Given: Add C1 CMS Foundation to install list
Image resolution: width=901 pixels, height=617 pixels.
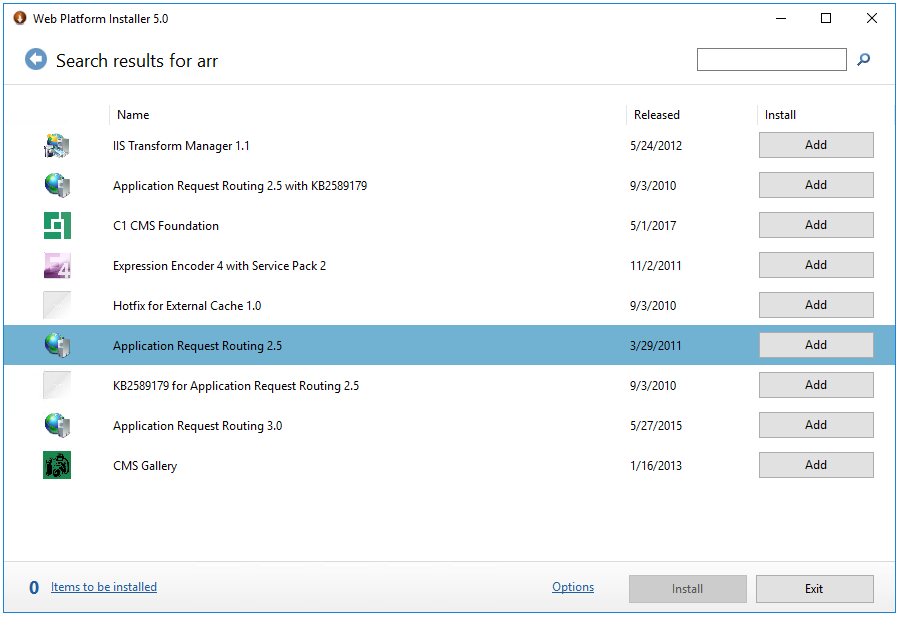Looking at the screenshot, I should [816, 225].
